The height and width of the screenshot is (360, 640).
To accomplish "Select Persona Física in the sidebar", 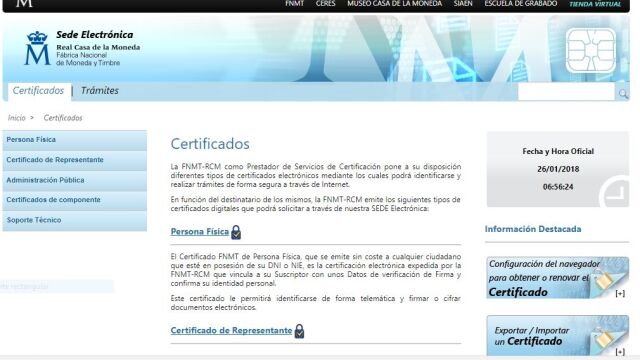I will pyautogui.click(x=75, y=140).
